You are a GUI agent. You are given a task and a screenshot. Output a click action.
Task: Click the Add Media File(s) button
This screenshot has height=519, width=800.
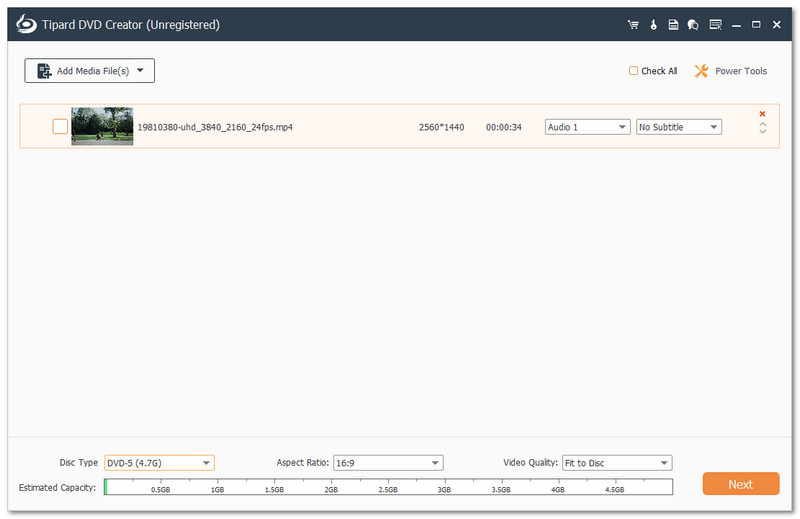(x=89, y=70)
